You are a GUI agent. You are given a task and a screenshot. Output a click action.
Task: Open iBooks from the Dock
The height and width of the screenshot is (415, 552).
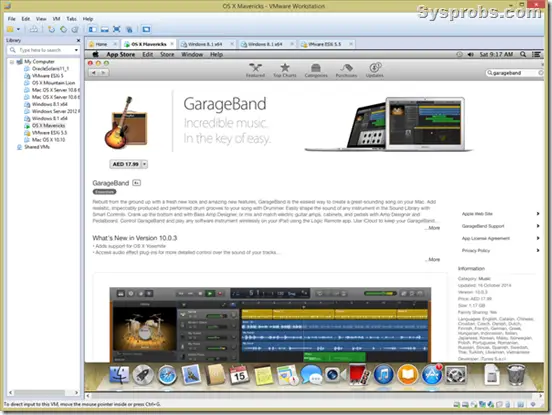407,375
